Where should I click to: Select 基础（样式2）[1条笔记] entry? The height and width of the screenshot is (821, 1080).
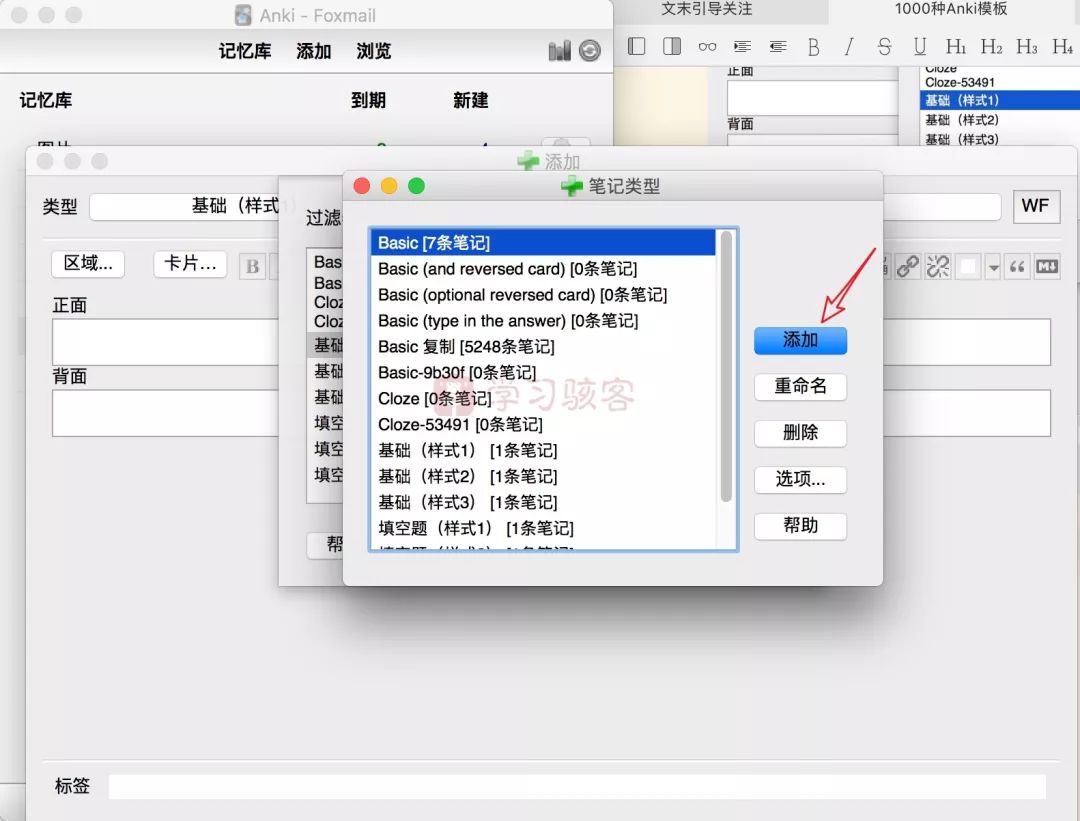pos(543,477)
